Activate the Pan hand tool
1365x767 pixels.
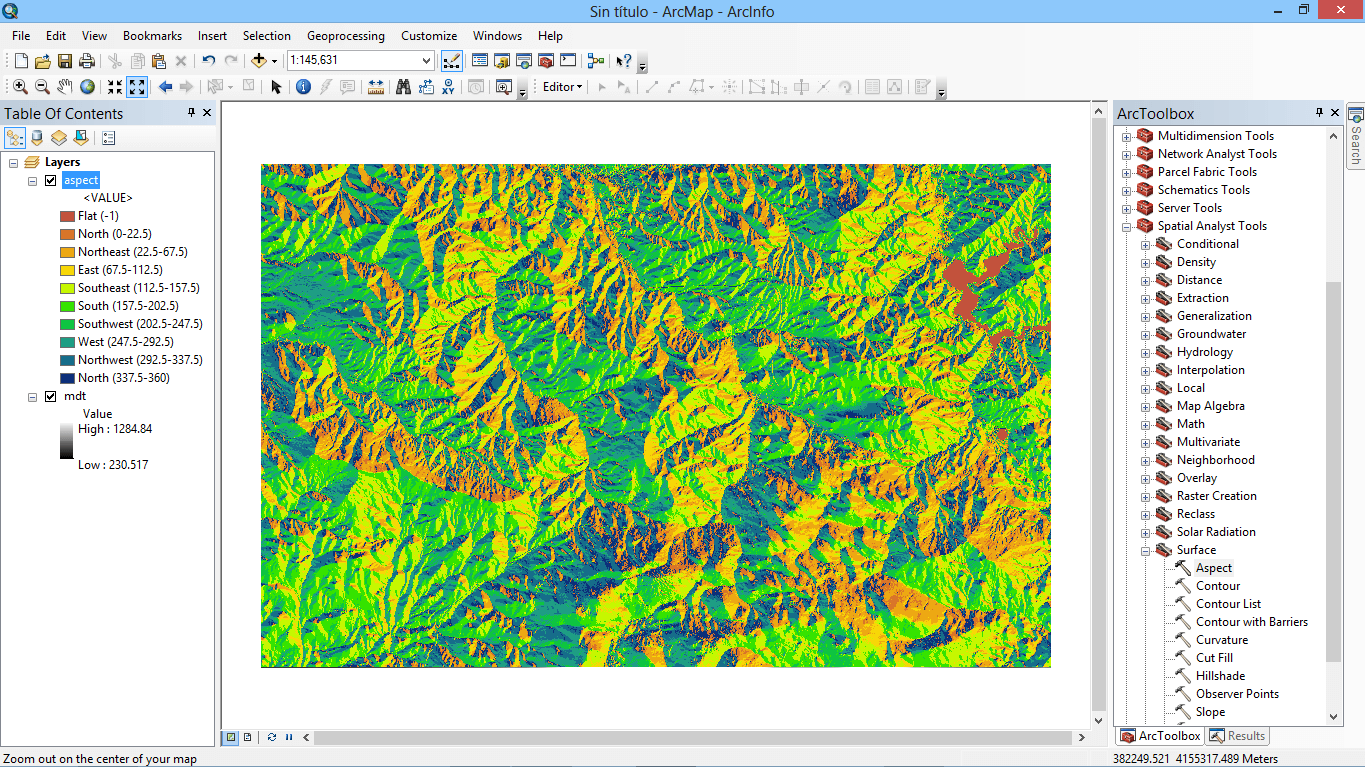(65, 87)
